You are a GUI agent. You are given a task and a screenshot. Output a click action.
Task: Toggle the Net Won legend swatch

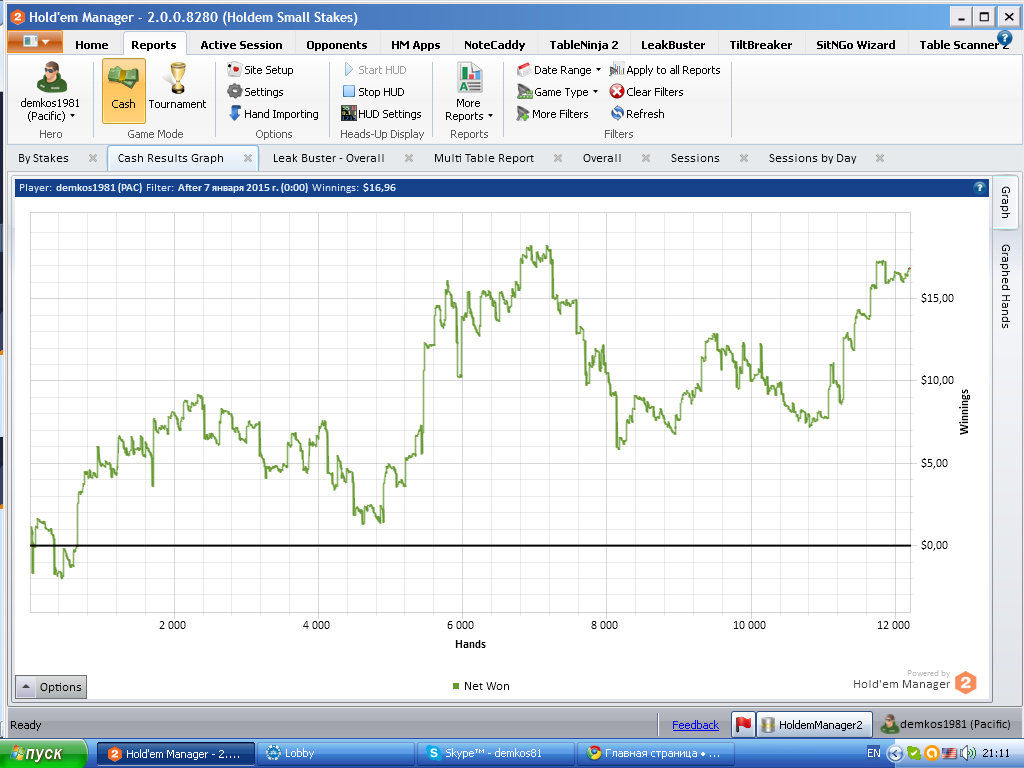(456, 686)
